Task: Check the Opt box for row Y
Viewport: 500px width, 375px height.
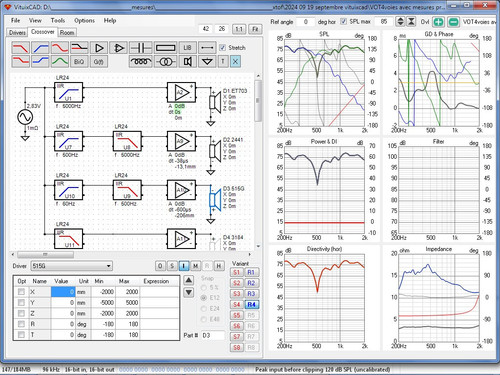Action: click(x=21, y=302)
